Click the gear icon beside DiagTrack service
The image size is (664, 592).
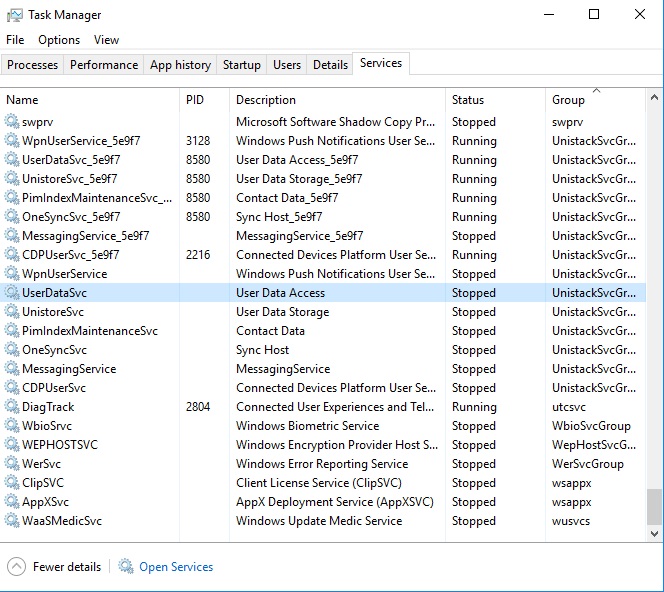pyautogui.click(x=12, y=407)
